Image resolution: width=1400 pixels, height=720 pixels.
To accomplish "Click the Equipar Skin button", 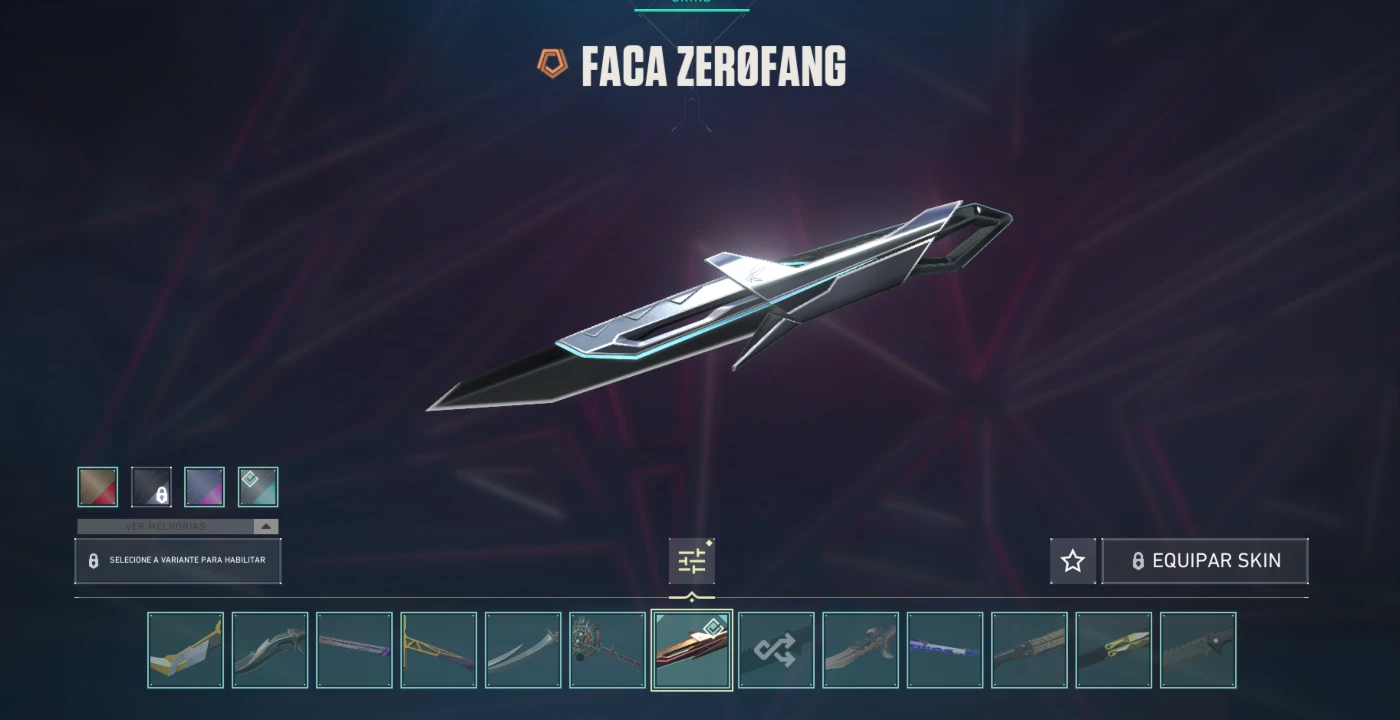I will point(1205,561).
